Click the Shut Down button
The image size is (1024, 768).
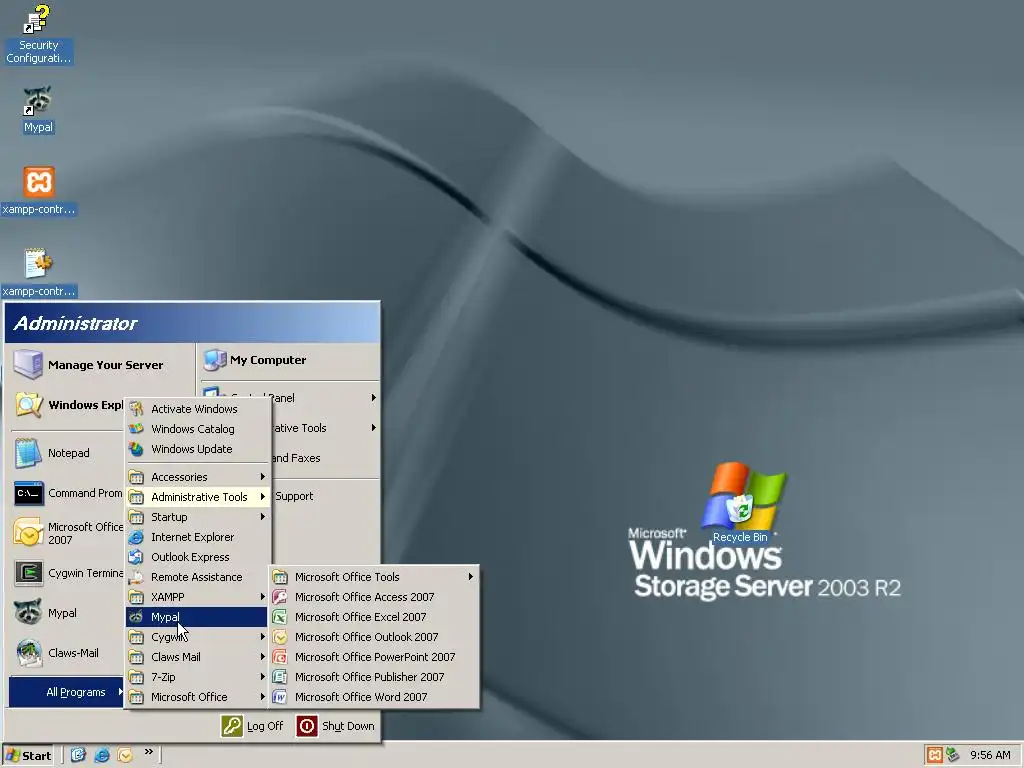336,726
